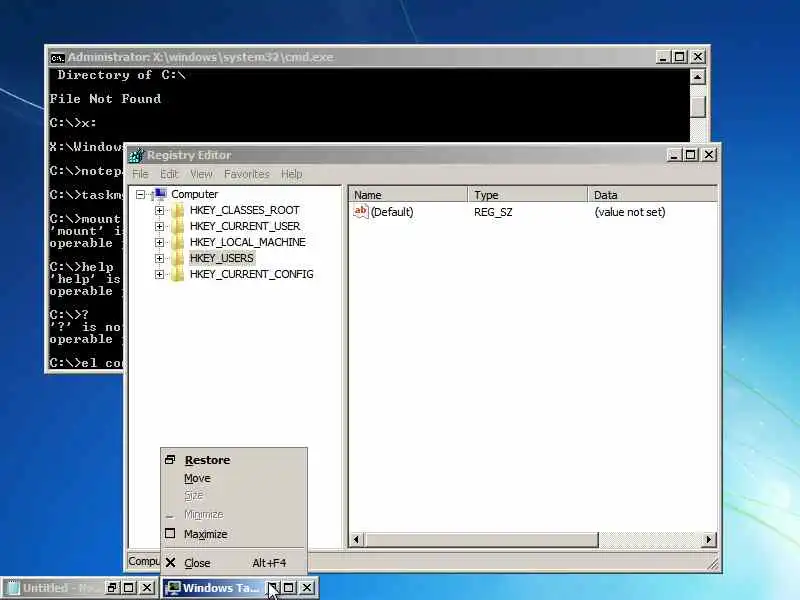
Task: Click the Type column header
Action: [528, 195]
